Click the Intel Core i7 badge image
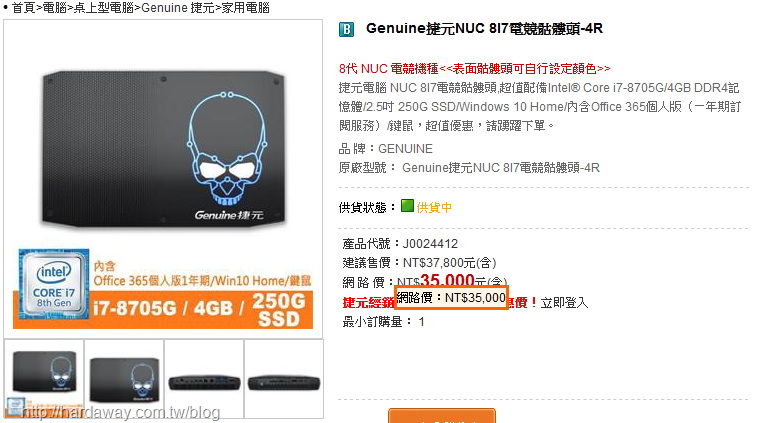The height and width of the screenshot is (423, 777). (x=54, y=284)
